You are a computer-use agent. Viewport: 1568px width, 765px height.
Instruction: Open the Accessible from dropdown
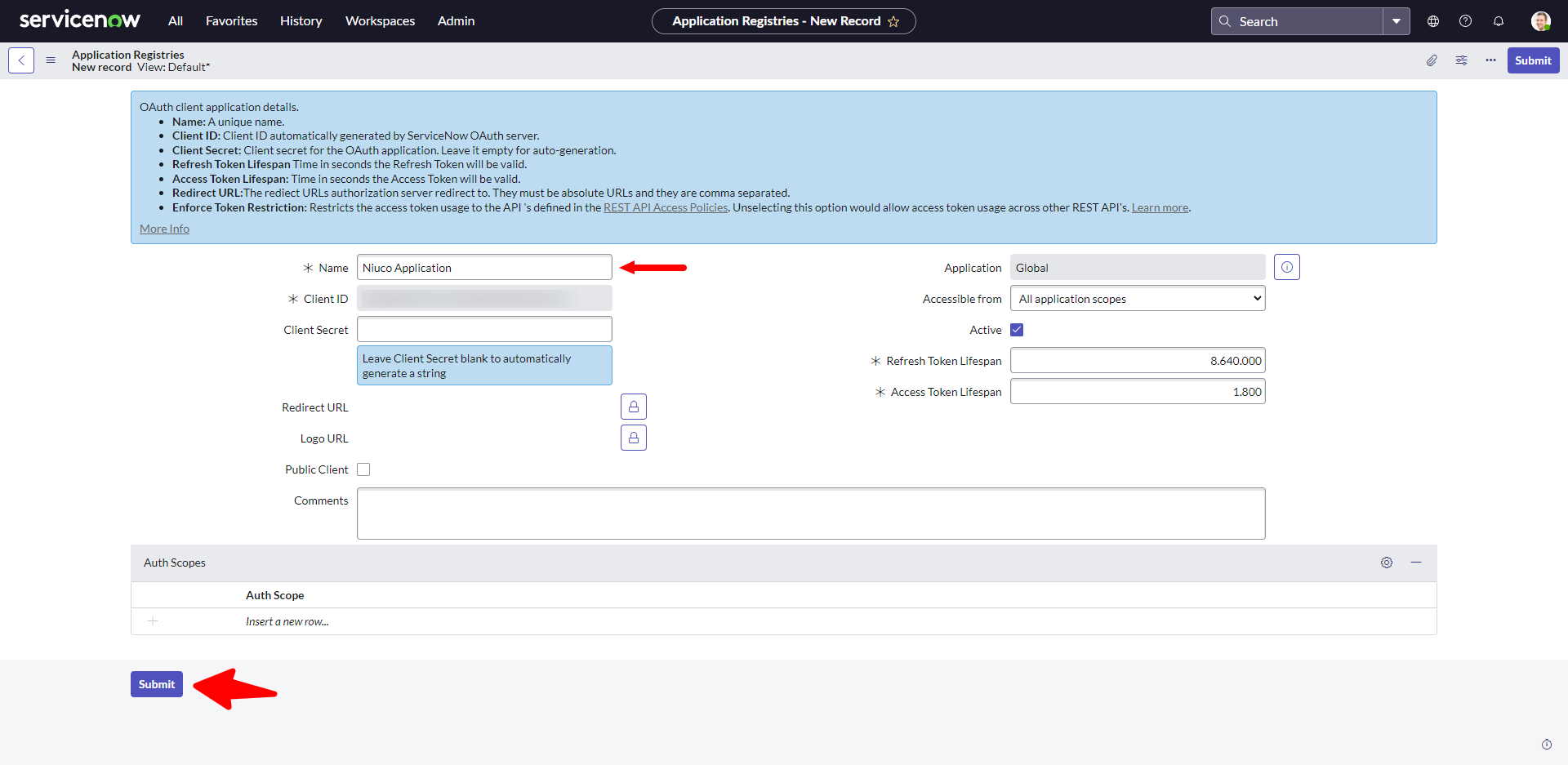coord(1138,299)
